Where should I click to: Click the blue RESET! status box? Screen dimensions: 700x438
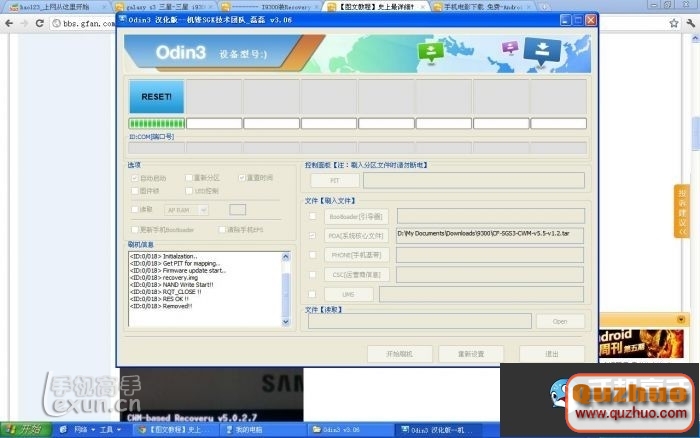(x=157, y=96)
